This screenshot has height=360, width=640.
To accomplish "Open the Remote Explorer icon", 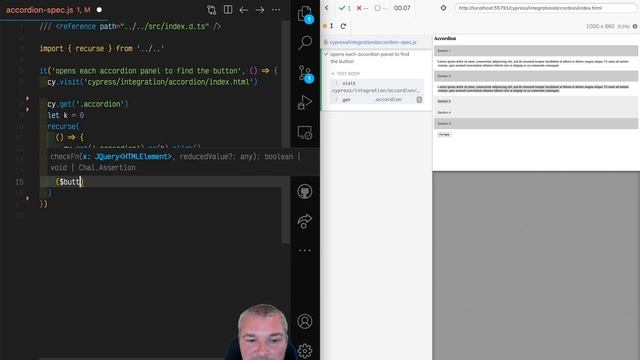I will tap(304, 132).
